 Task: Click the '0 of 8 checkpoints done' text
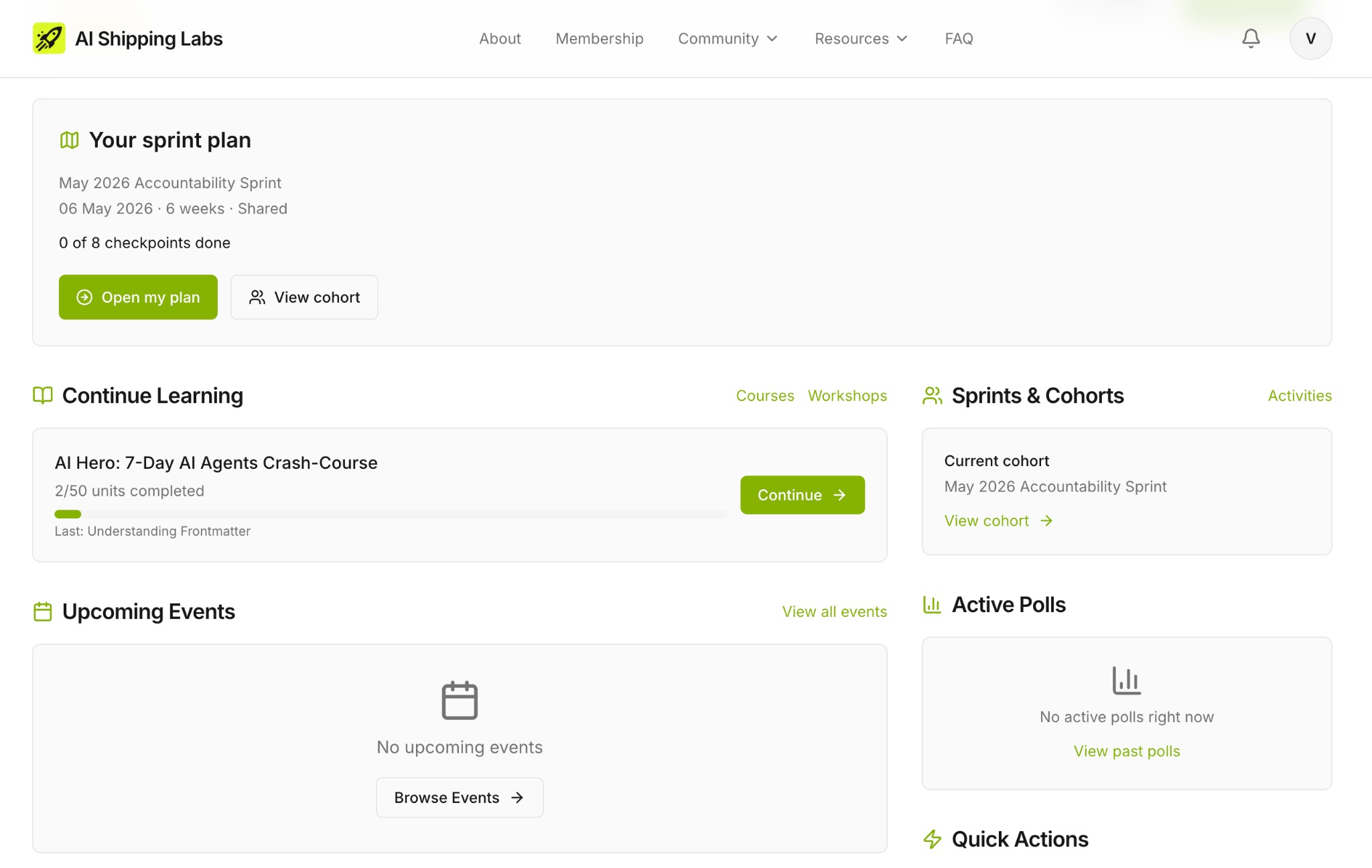pyautogui.click(x=145, y=242)
